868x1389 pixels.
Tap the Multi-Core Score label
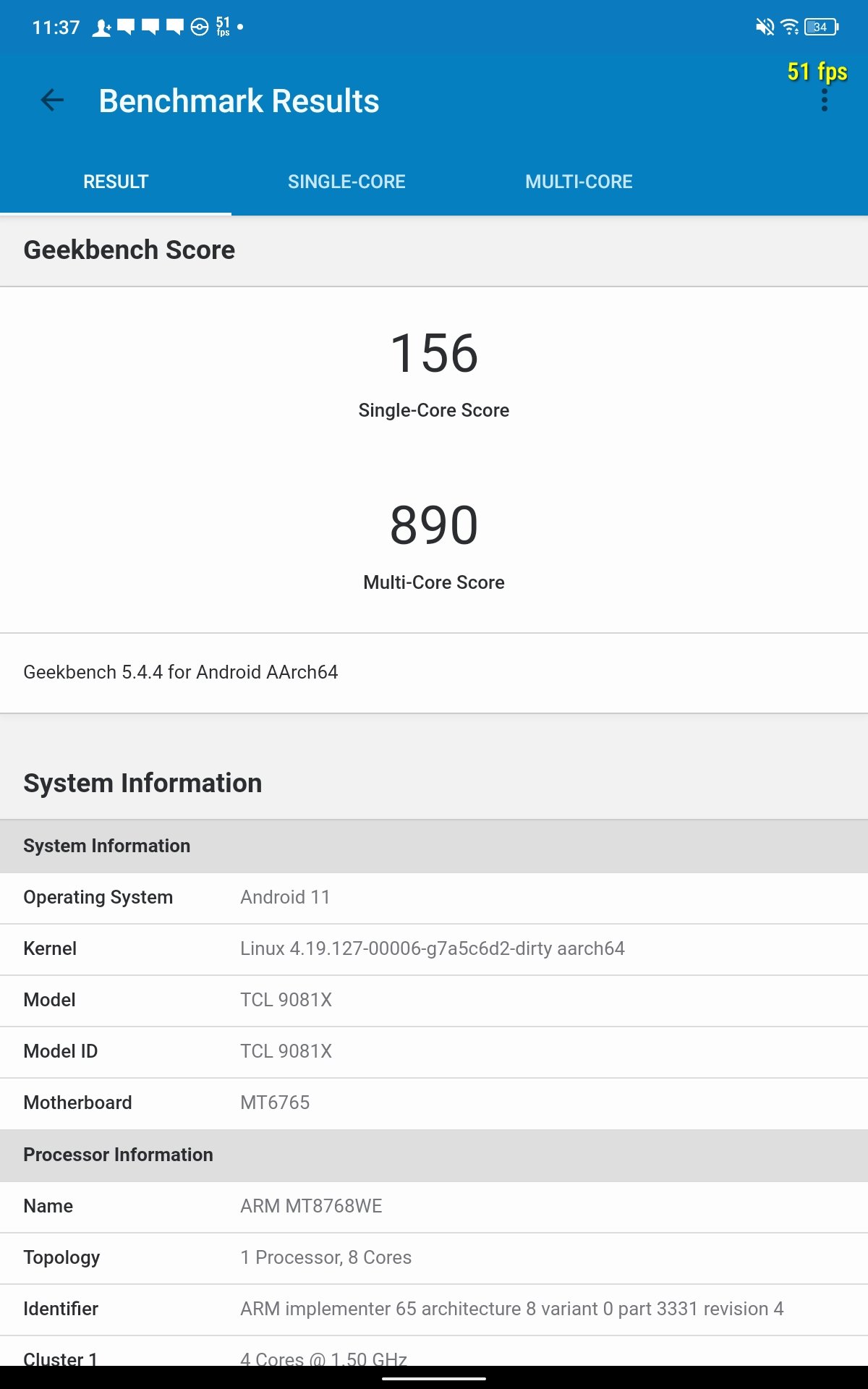(434, 582)
